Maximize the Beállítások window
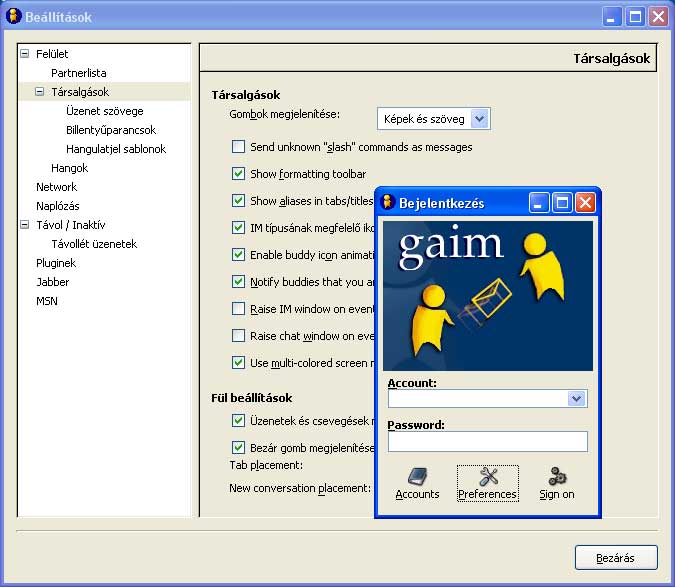 [x=635, y=17]
